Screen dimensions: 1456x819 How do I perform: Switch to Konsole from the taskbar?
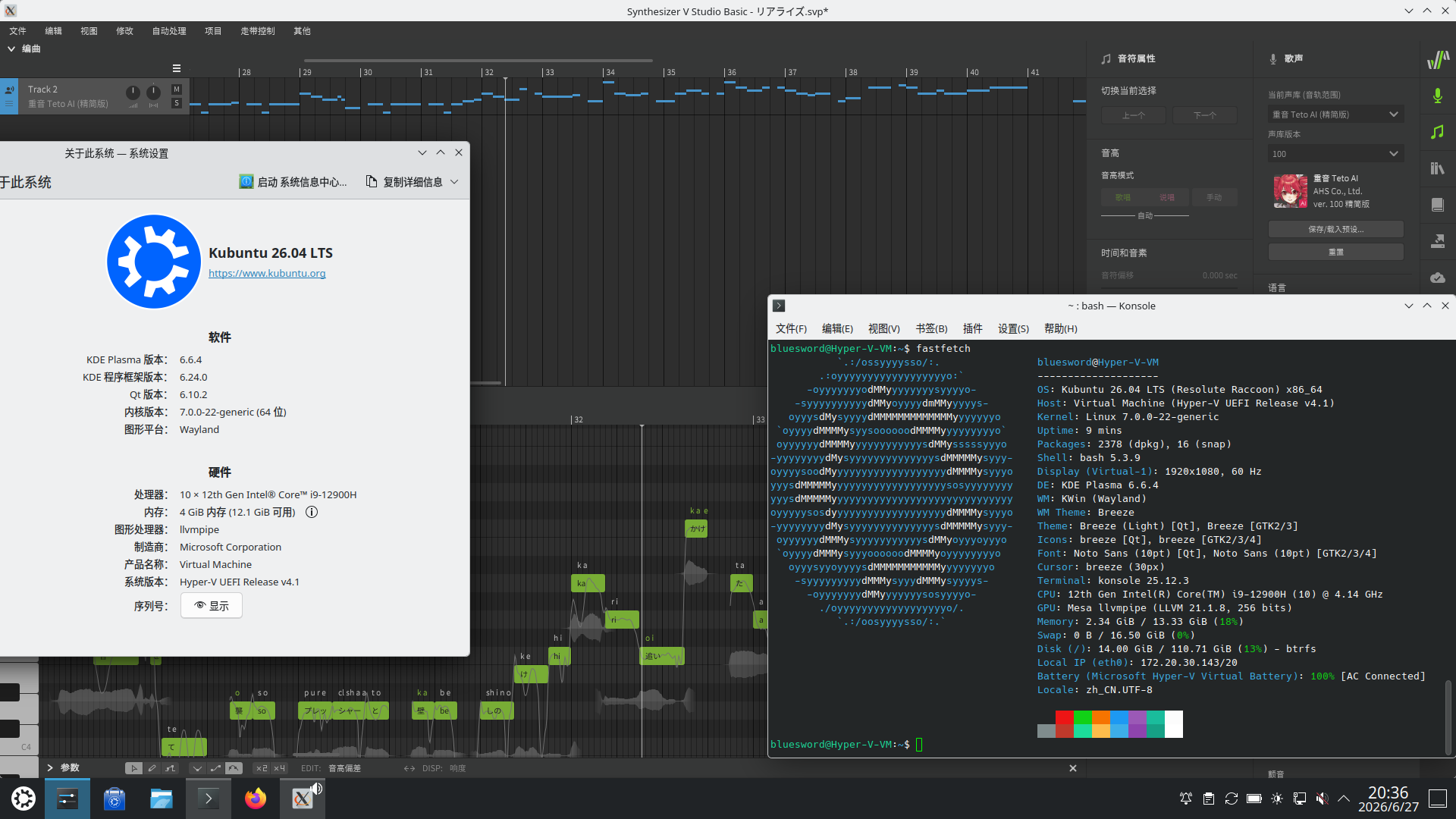209,799
